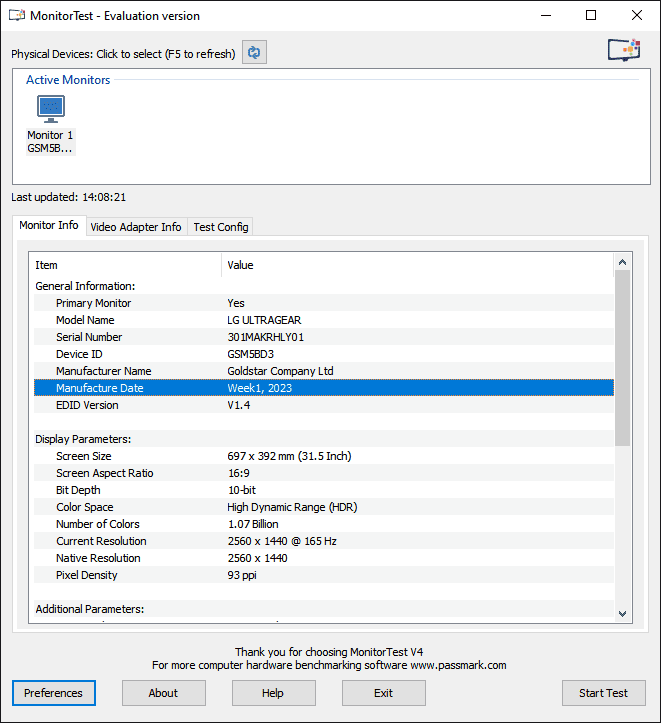Image resolution: width=661 pixels, height=723 pixels.
Task: Select the Device ID row
Action: [x=324, y=354]
